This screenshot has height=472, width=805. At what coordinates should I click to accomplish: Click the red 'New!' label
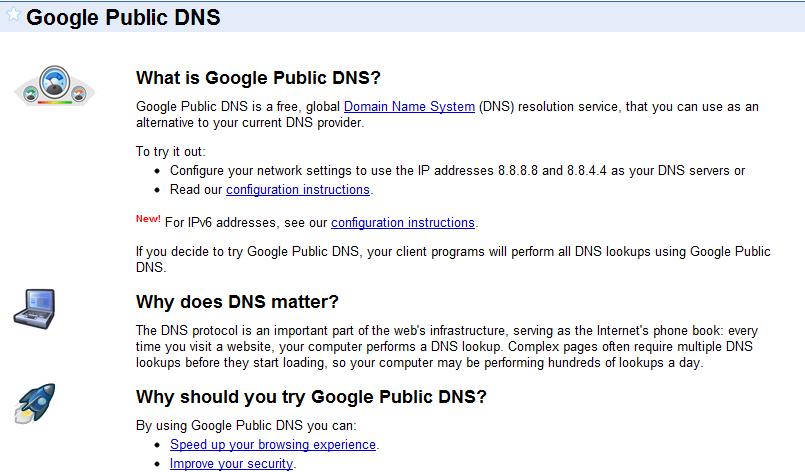pos(147,219)
